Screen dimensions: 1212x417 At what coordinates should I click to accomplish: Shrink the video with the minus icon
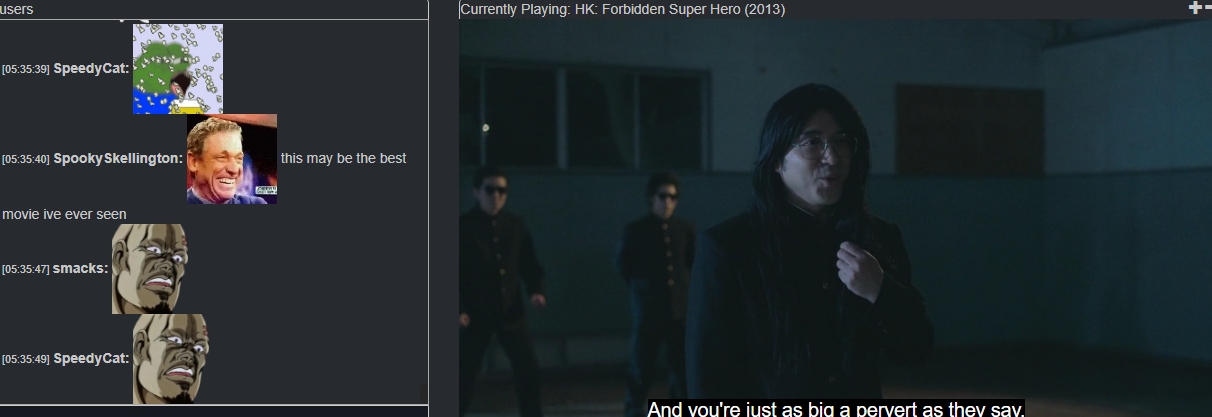tap(1206, 8)
